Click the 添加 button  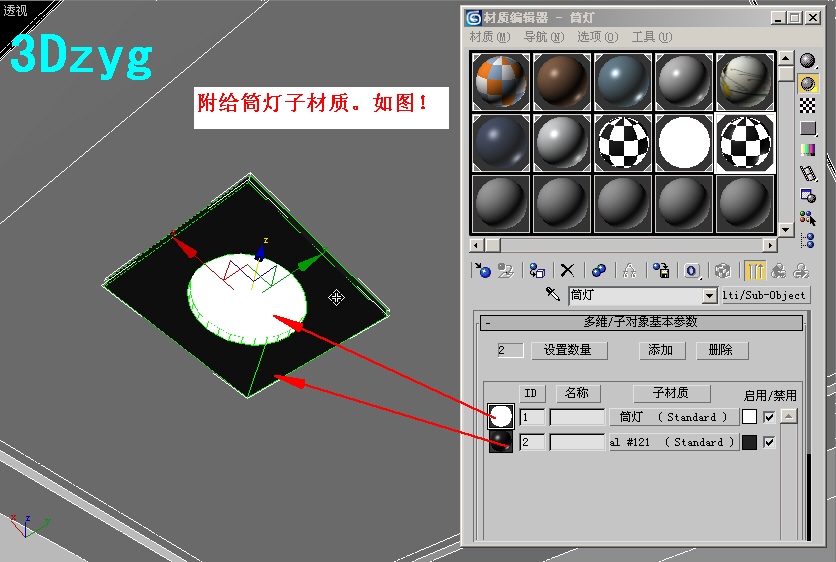[x=661, y=350]
